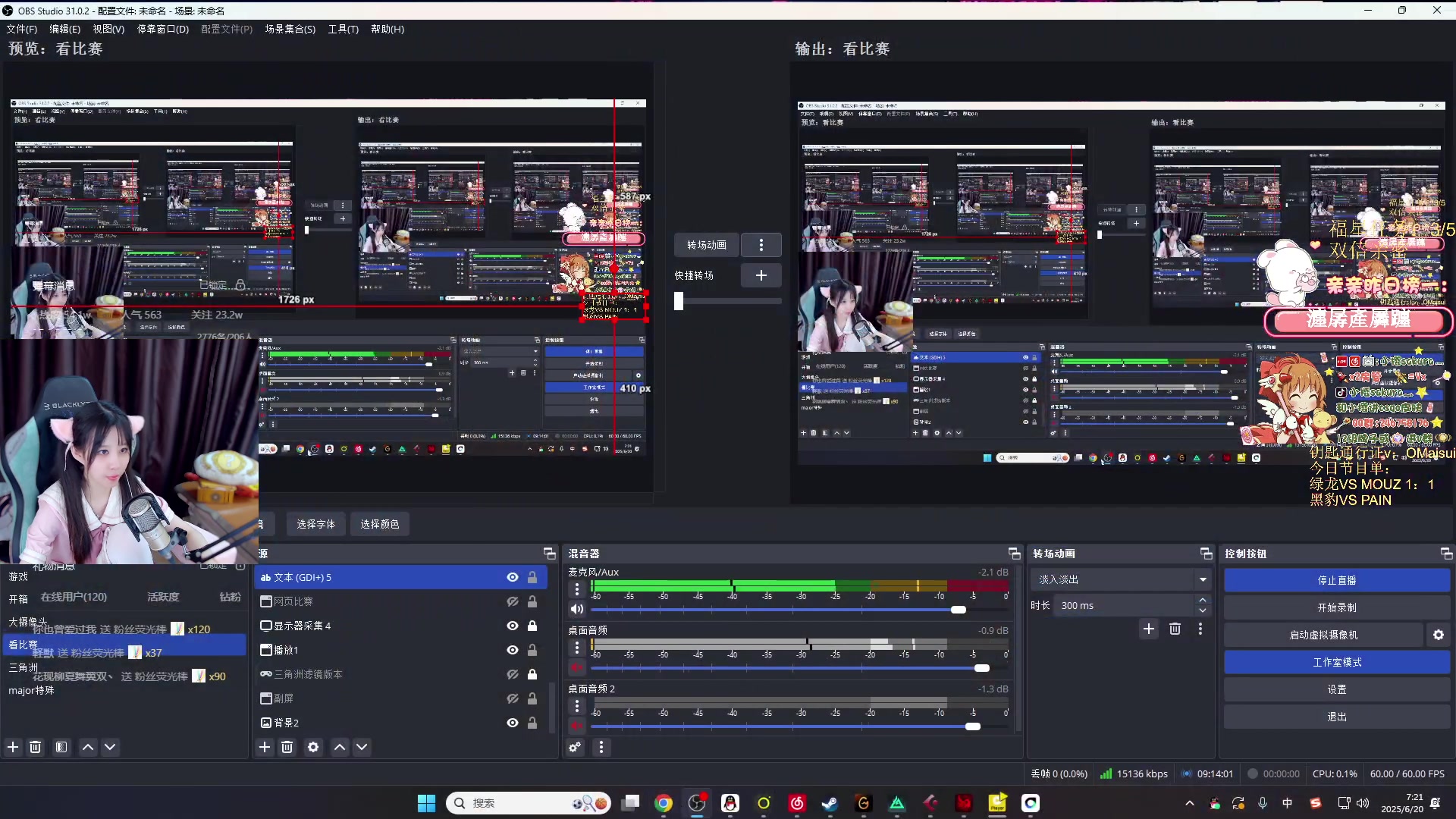Undock the 控制按钮 panel
The image size is (1456, 819).
(x=1446, y=554)
